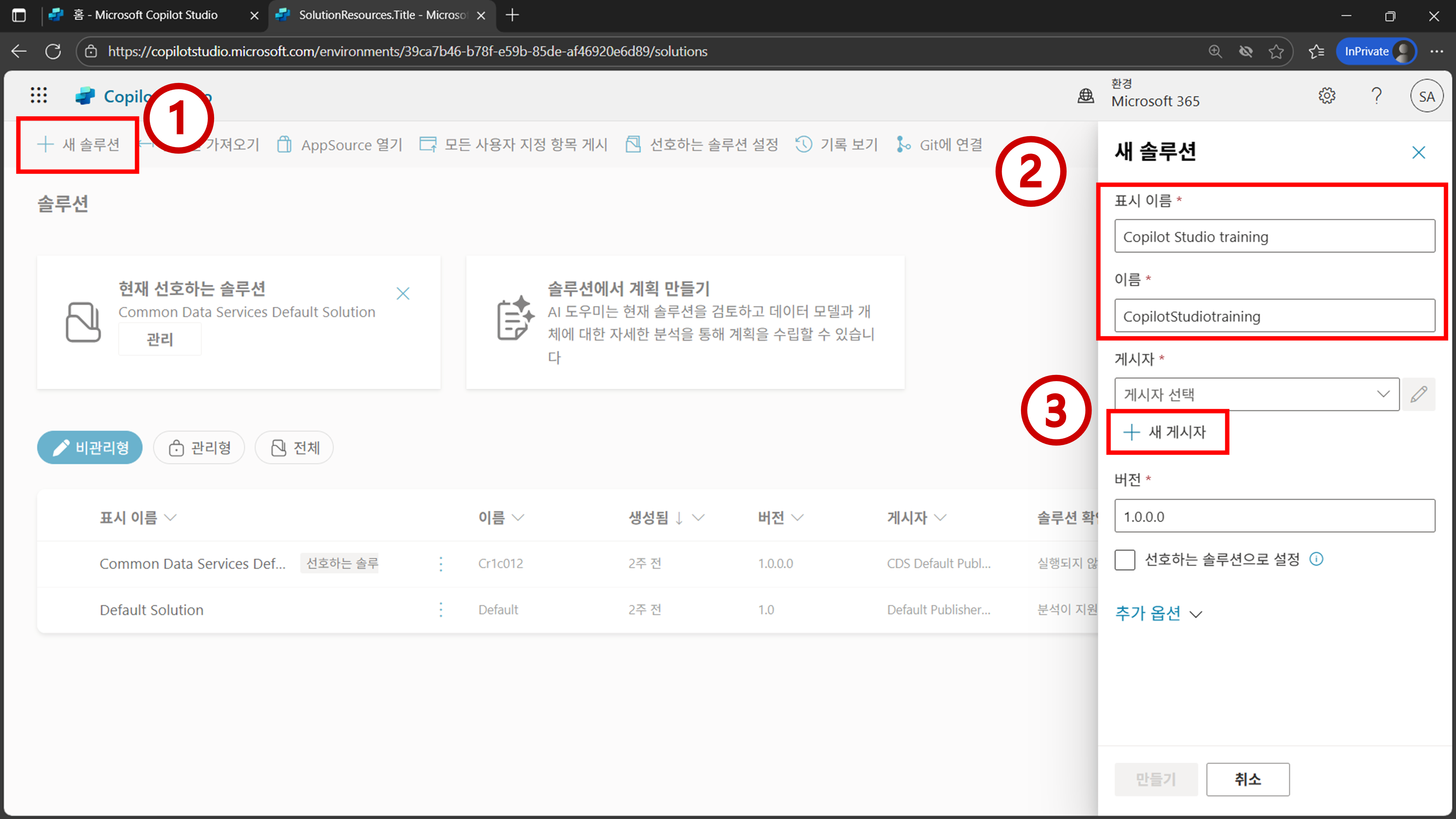Click the environment globe icon

click(x=1085, y=96)
